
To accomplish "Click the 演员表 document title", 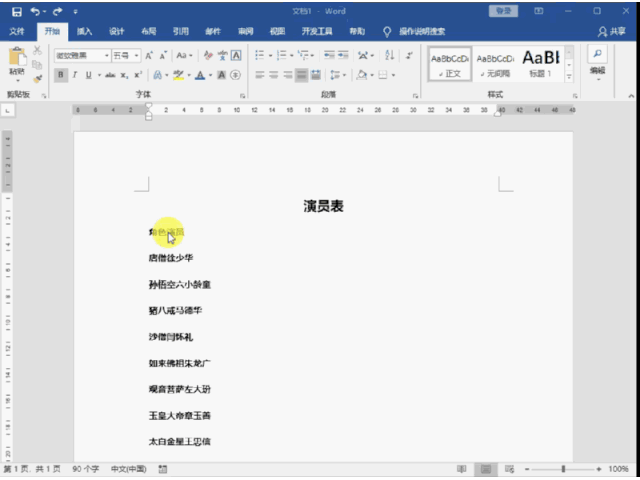I will tap(324, 206).
